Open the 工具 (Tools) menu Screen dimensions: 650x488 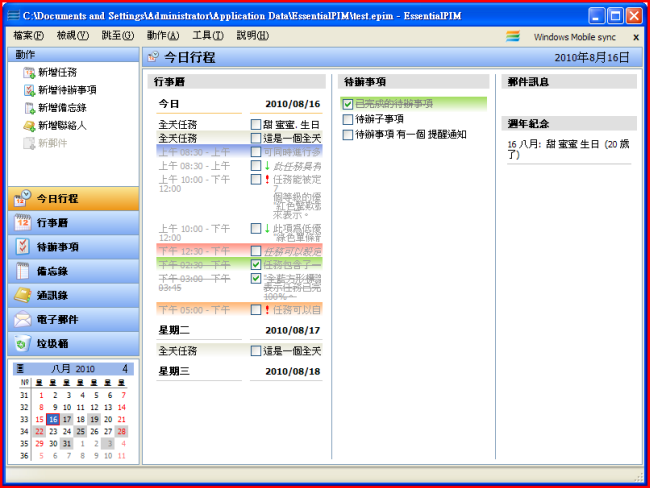coord(208,36)
